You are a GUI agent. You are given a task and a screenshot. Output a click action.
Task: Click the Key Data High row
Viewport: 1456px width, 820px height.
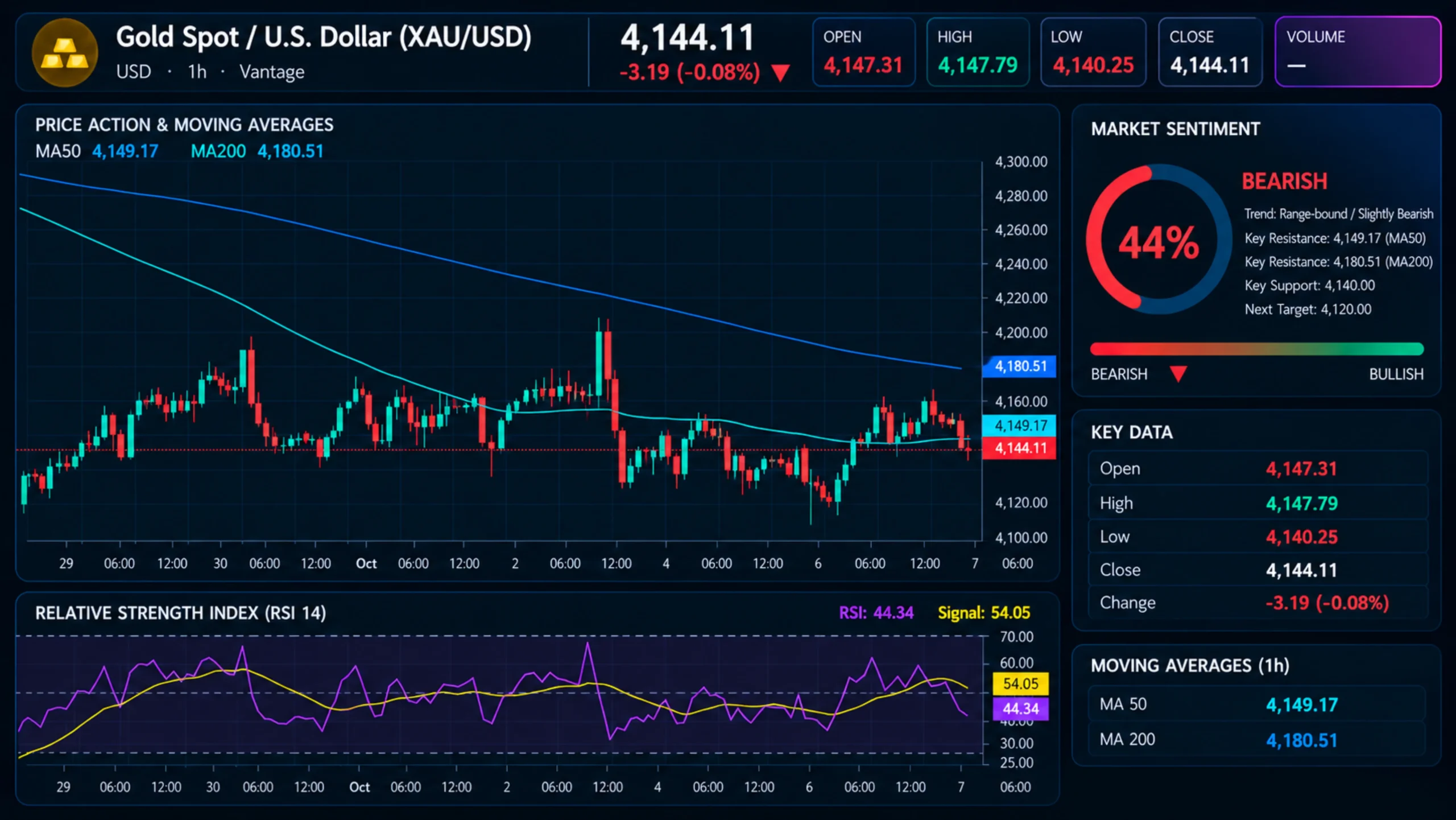tap(1258, 503)
